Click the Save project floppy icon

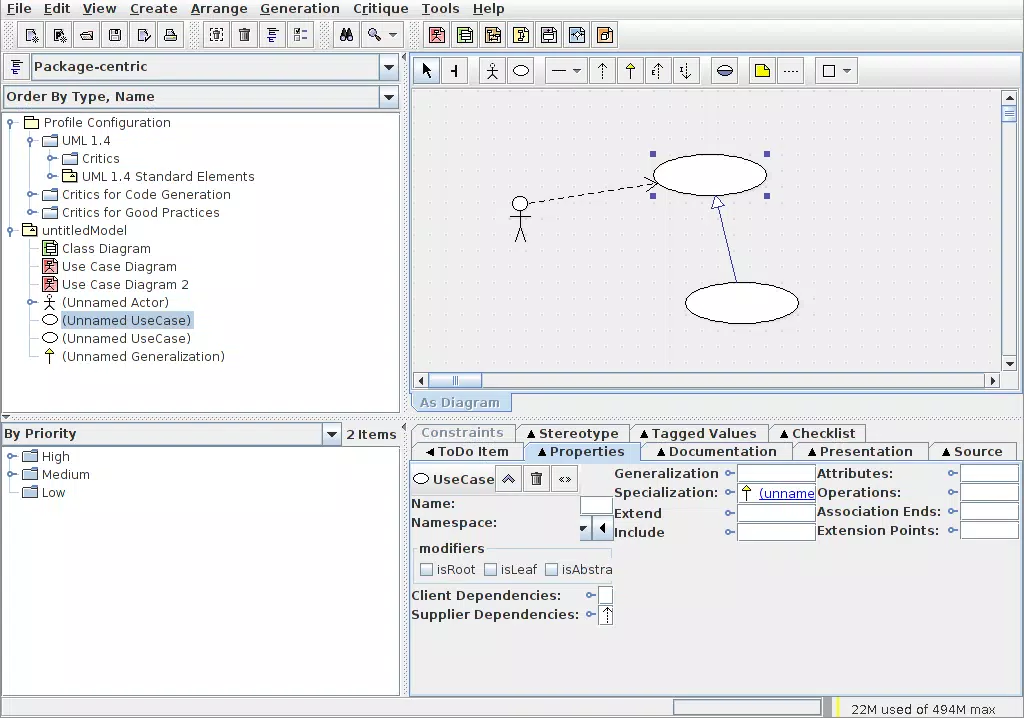[x=115, y=35]
